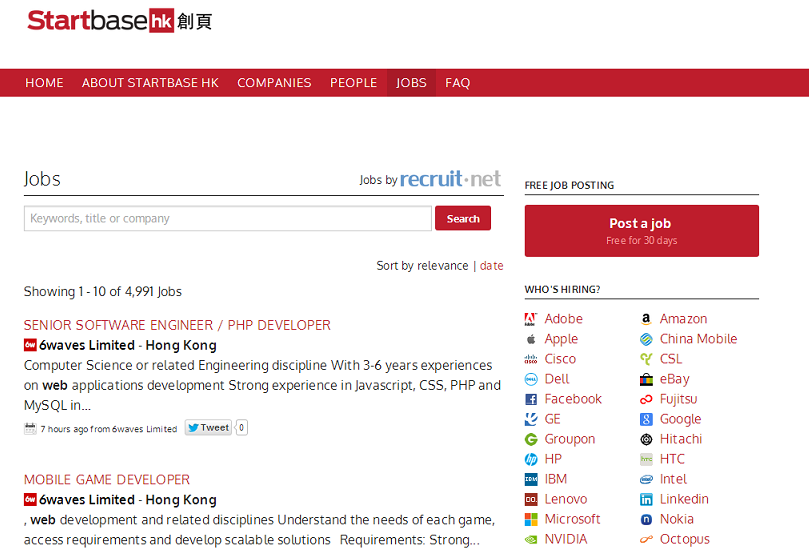
Task: View Microsoft jobs link
Action: pos(572,519)
